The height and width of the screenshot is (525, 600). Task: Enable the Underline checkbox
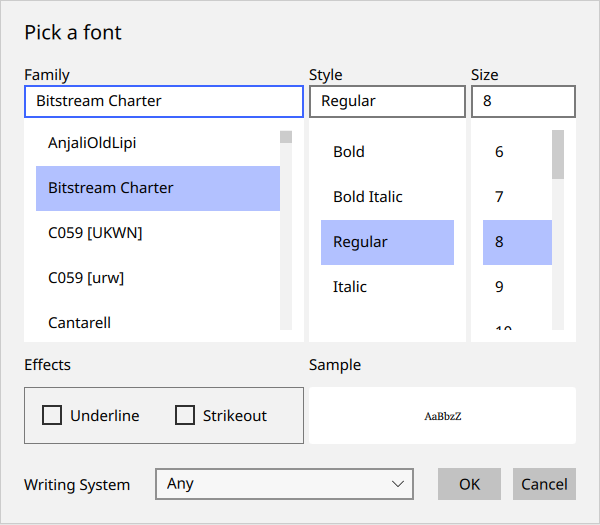(x=52, y=415)
